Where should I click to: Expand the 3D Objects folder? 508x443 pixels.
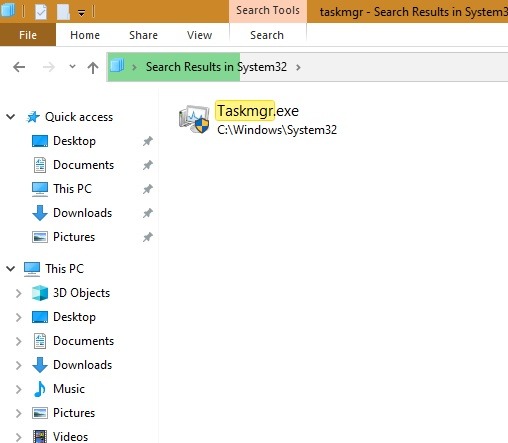coord(19,293)
